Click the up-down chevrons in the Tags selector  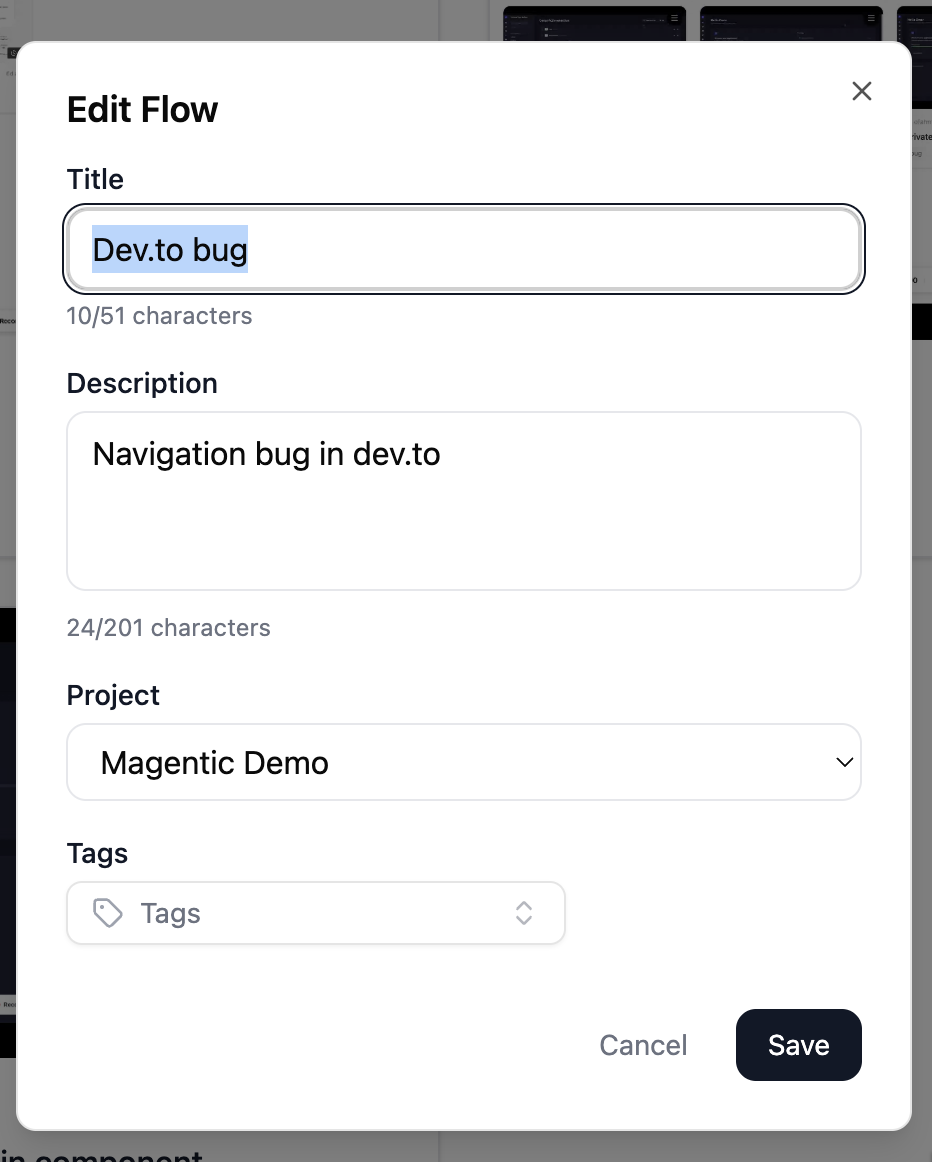coord(524,913)
